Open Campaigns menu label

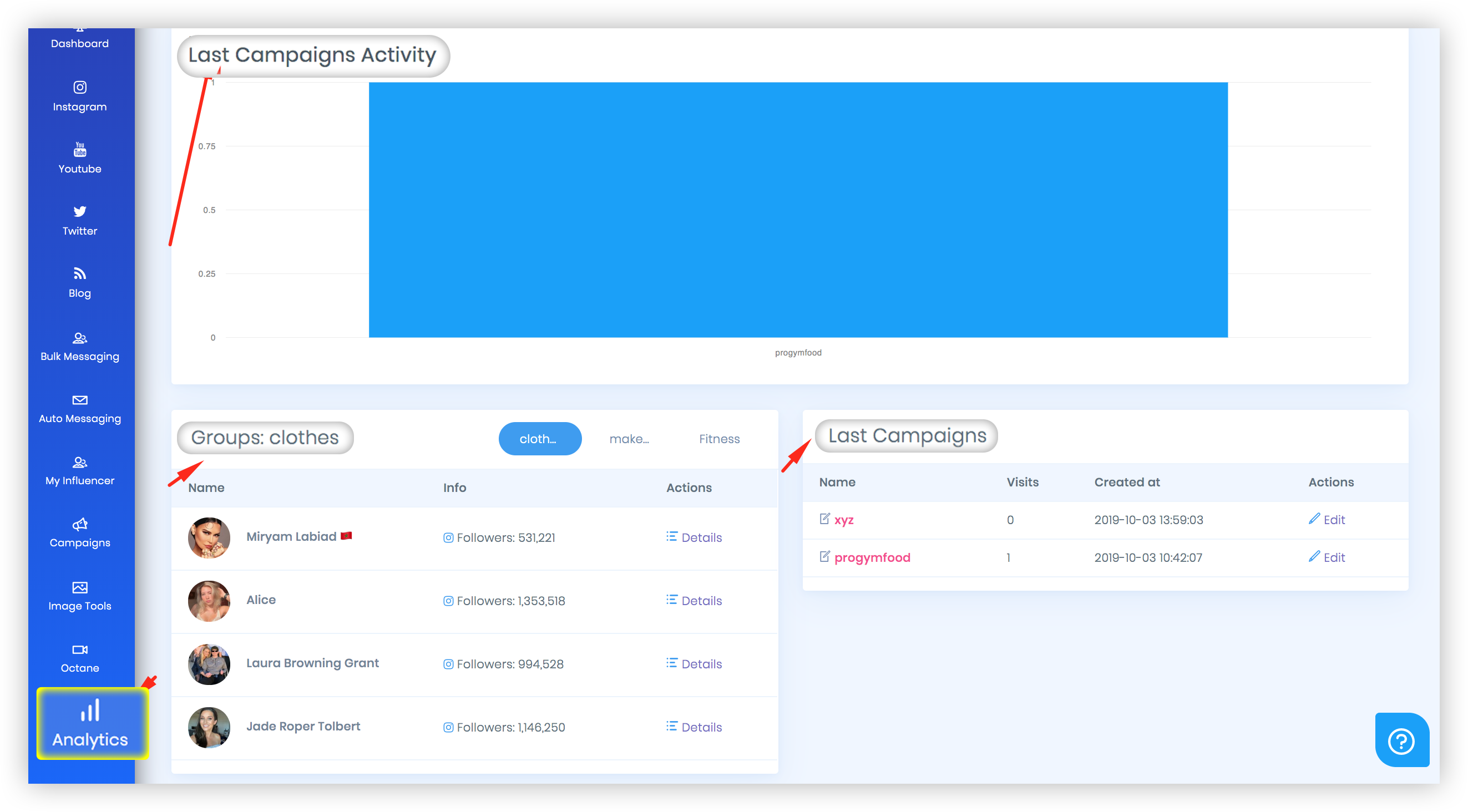(x=80, y=543)
